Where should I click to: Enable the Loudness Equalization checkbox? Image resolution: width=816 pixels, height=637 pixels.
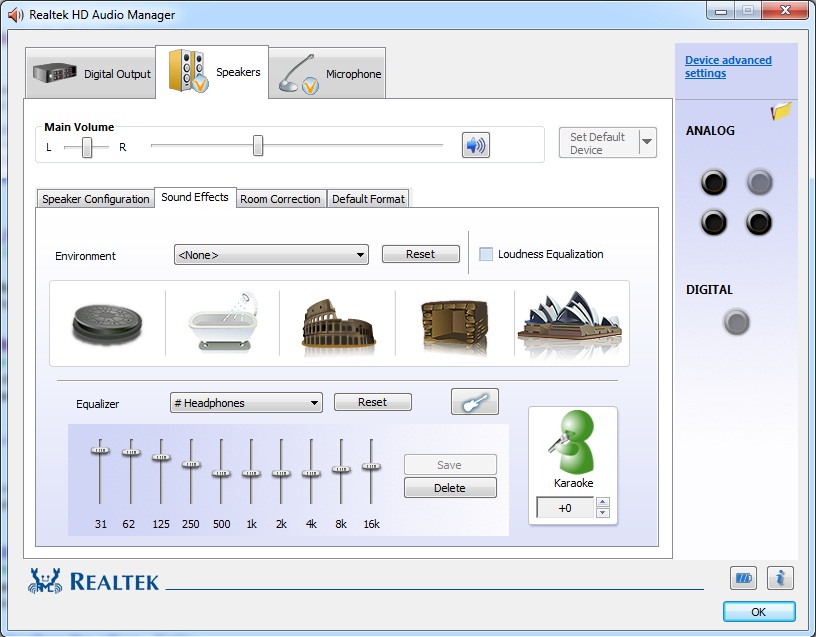(x=486, y=254)
